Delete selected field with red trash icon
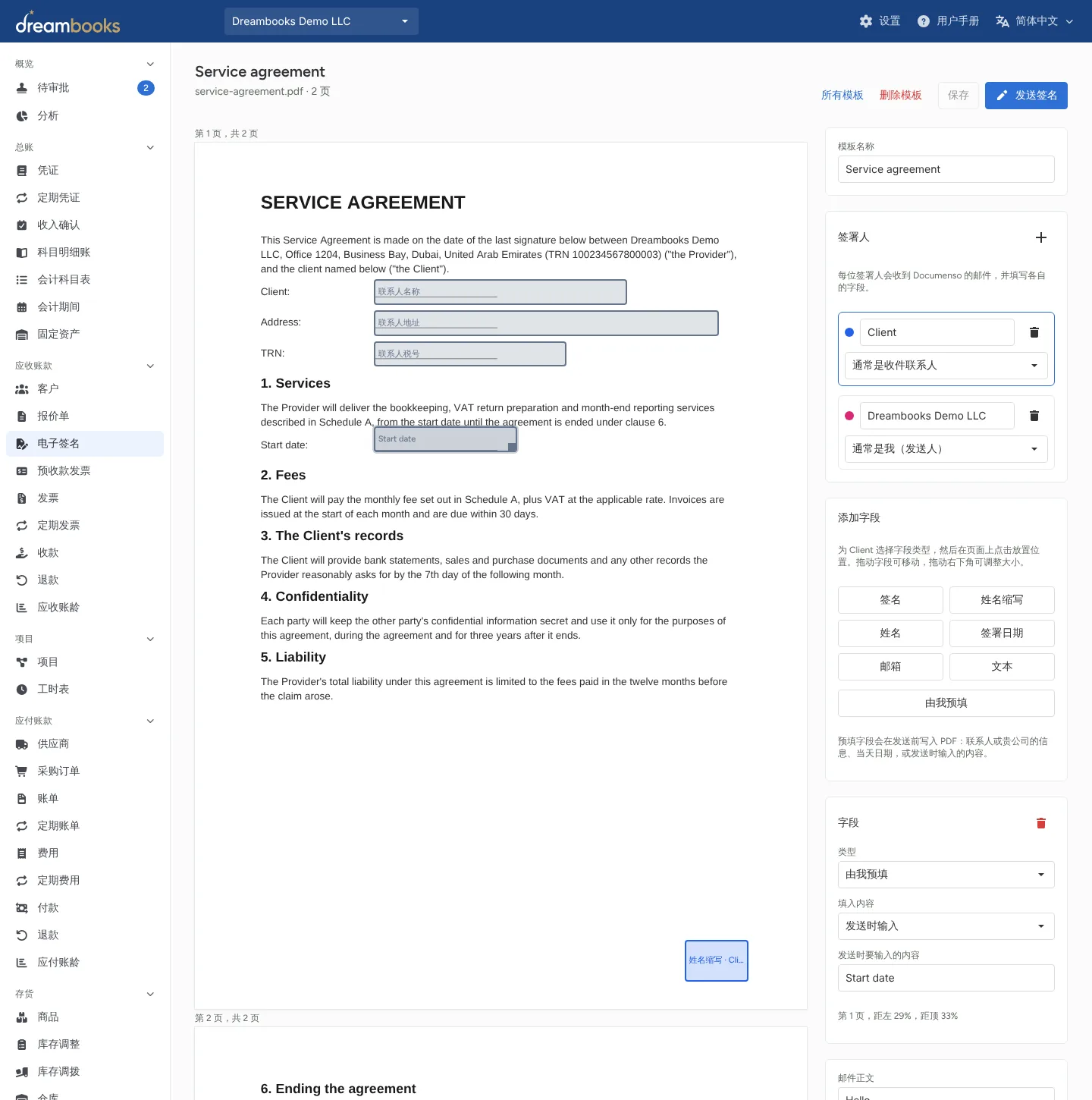Viewport: 1092px width, 1100px height. [1041, 823]
